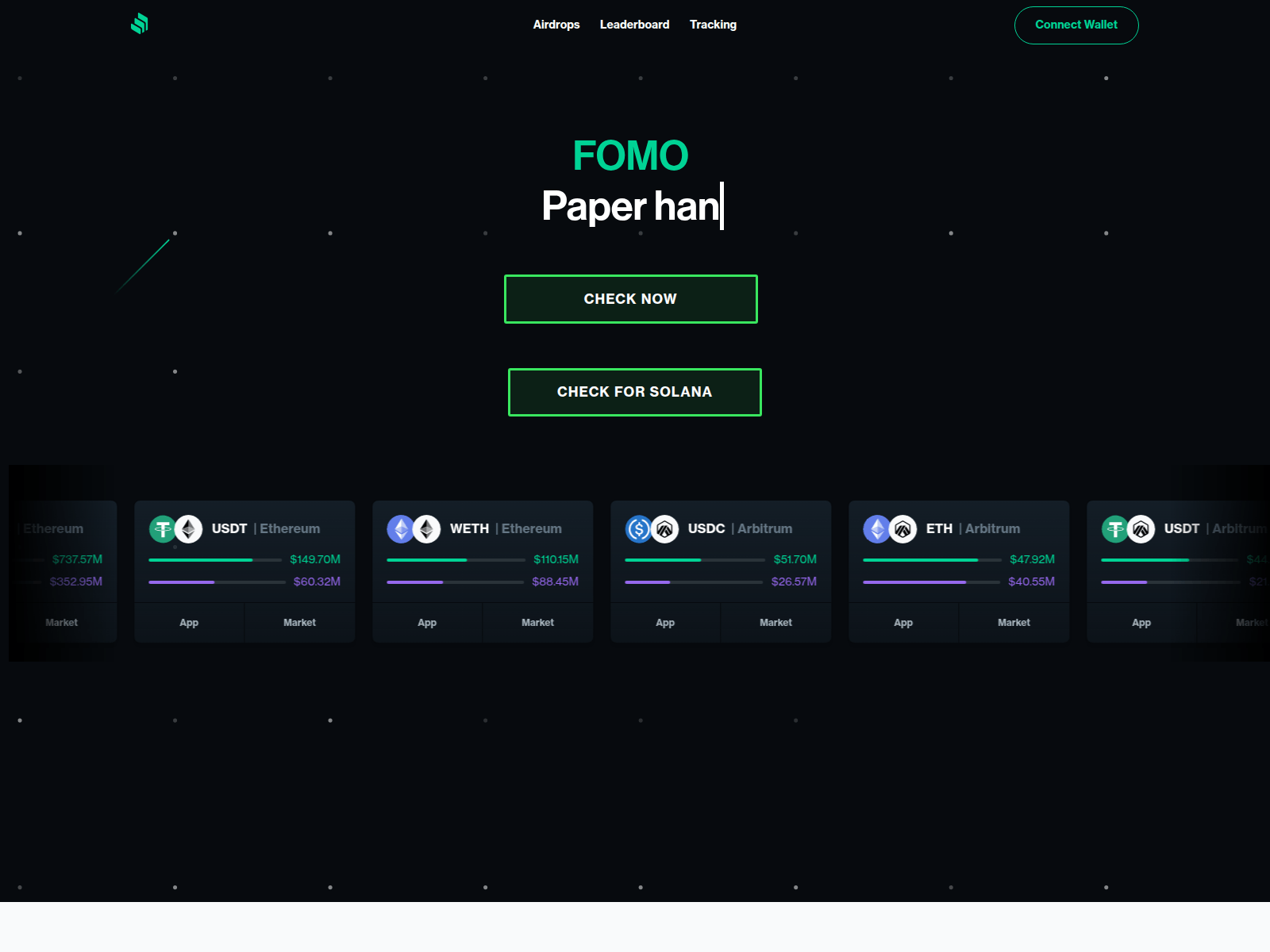
Task: Click the USDC token icon on USDC card
Action: [639, 529]
